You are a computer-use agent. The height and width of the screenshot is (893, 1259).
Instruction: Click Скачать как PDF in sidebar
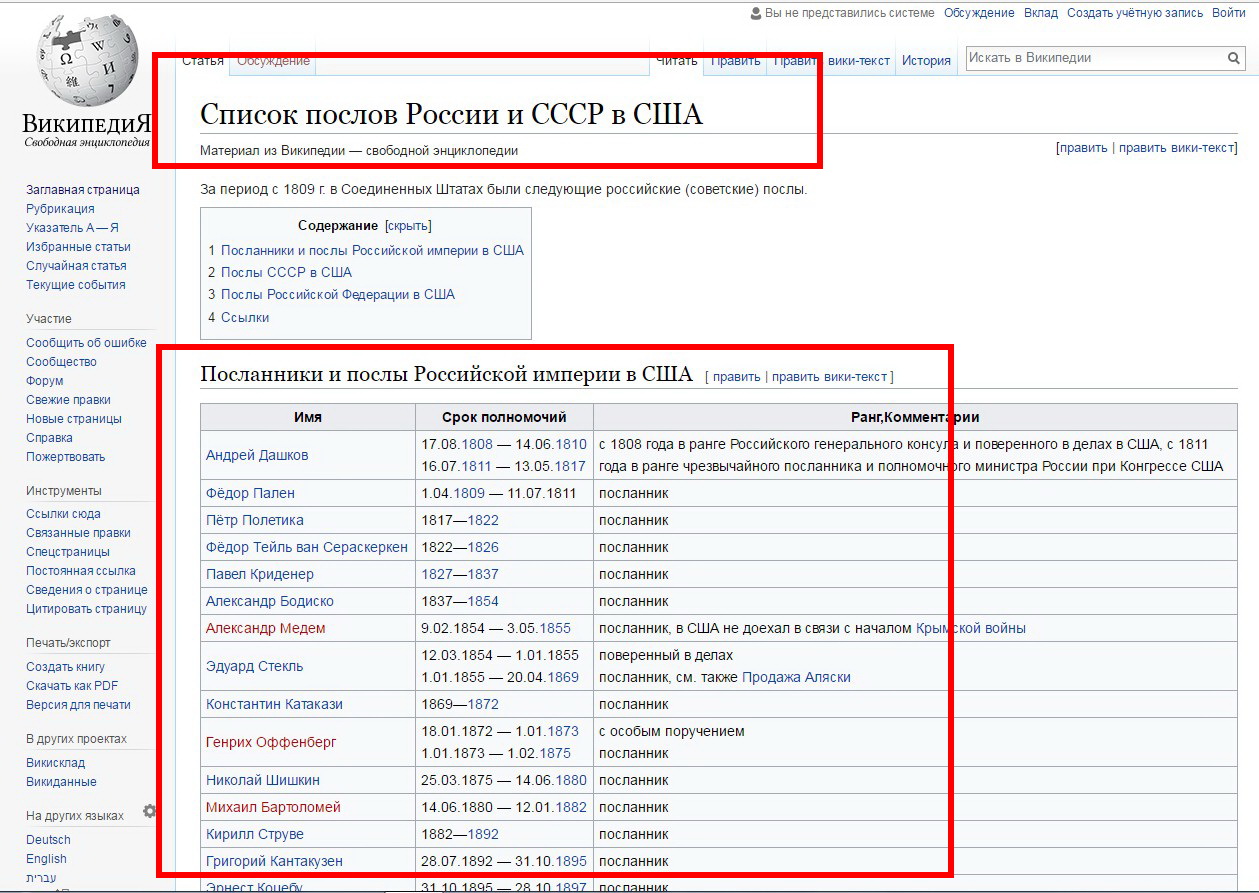point(72,686)
